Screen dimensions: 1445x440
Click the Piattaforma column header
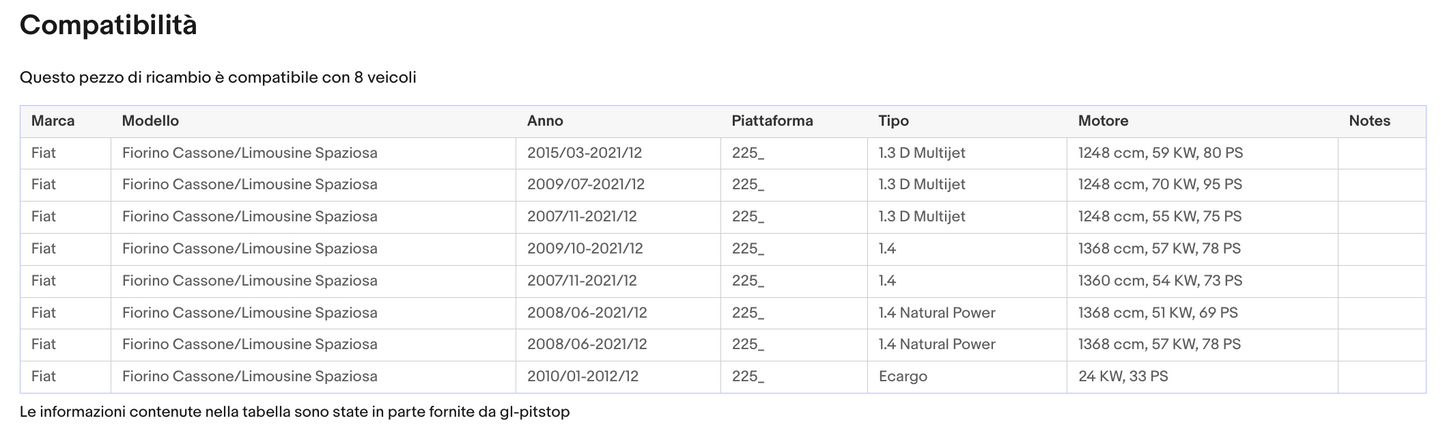click(772, 121)
